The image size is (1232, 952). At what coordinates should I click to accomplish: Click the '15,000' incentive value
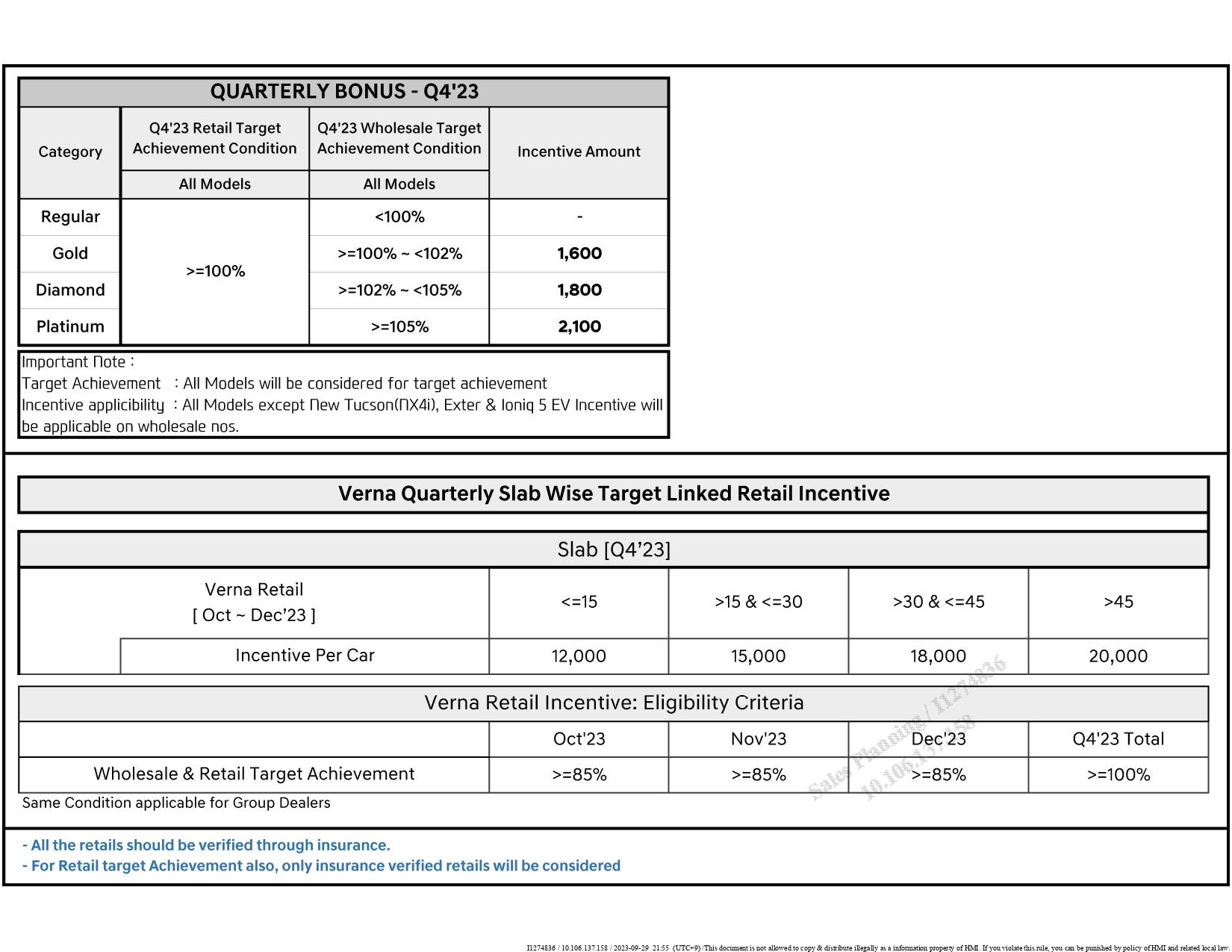pos(759,656)
